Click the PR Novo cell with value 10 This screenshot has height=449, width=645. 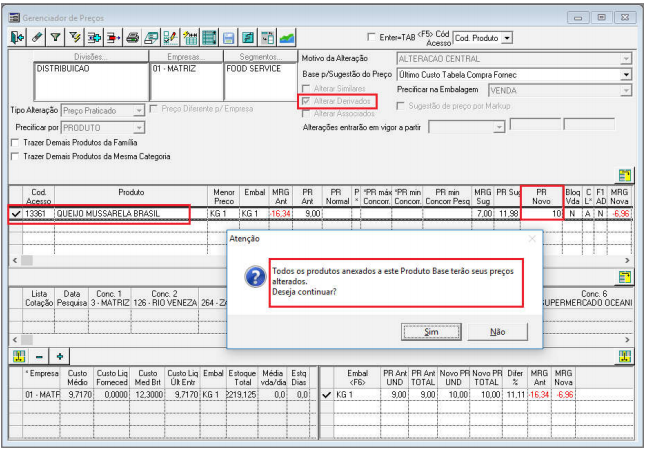pos(541,214)
